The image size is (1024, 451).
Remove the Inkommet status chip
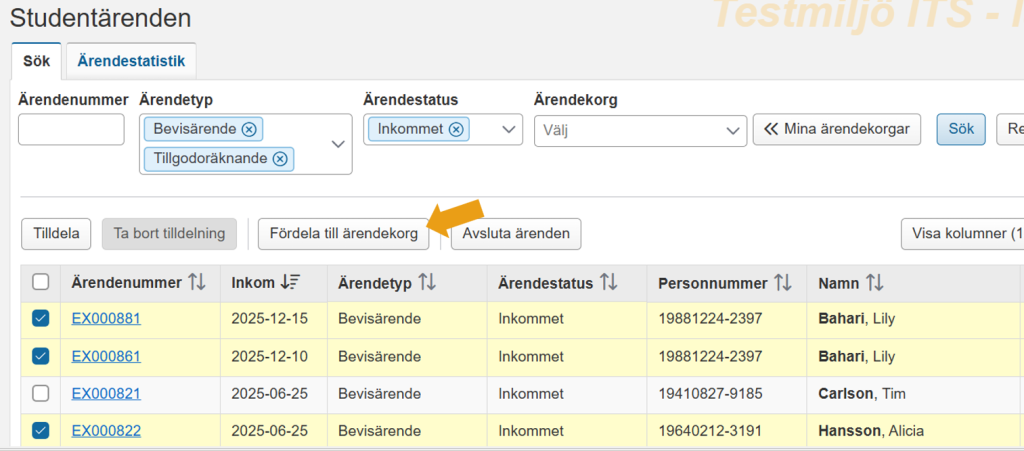coord(456,129)
